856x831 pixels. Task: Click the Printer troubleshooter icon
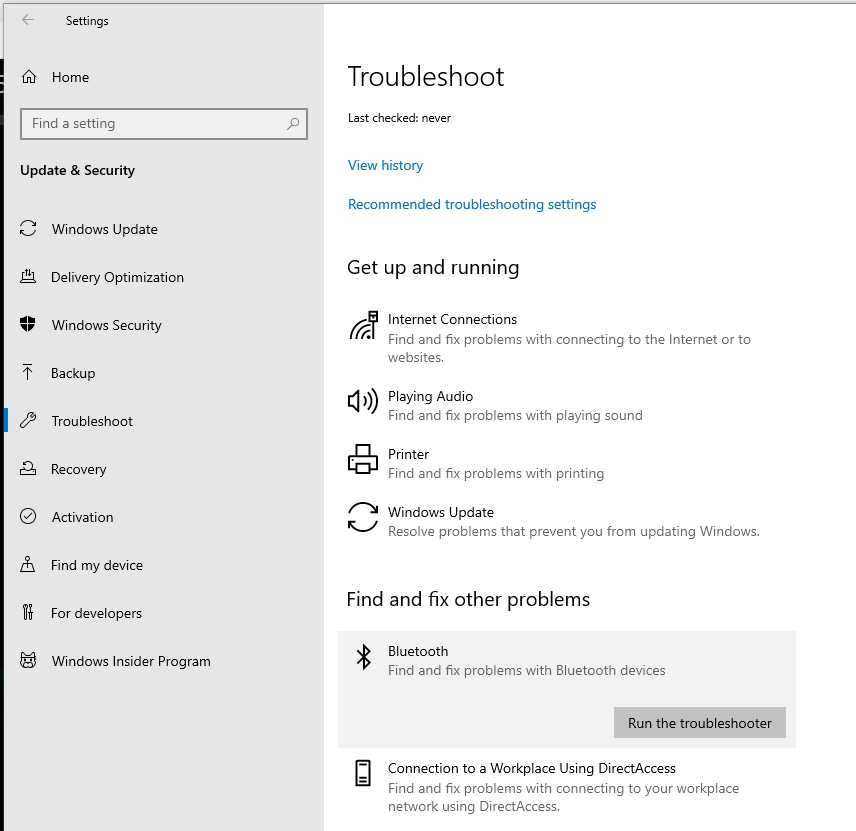pos(362,460)
